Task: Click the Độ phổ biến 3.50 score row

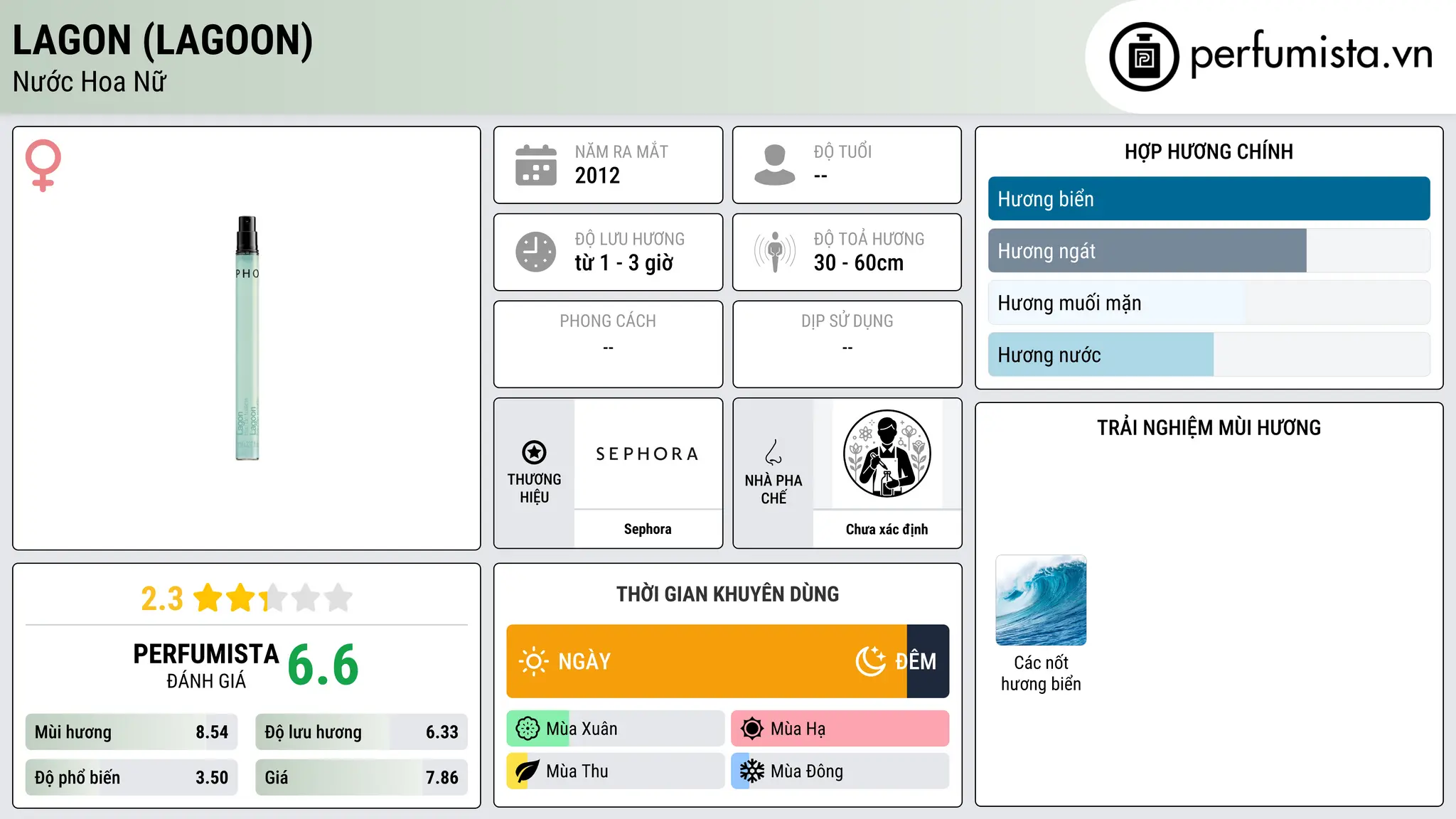Action: (x=132, y=778)
